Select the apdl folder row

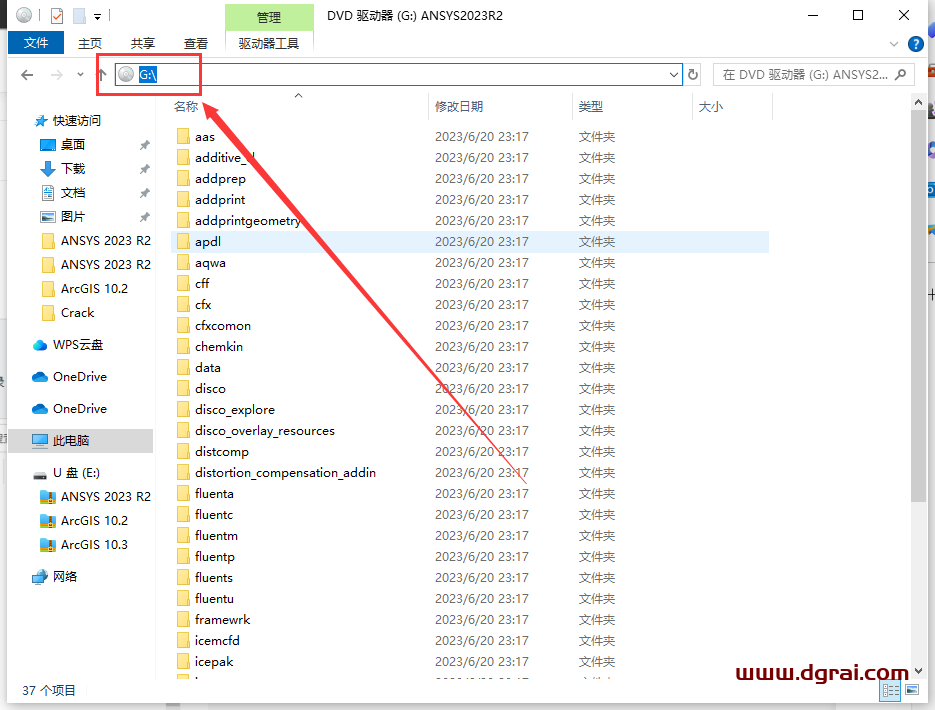[470, 241]
